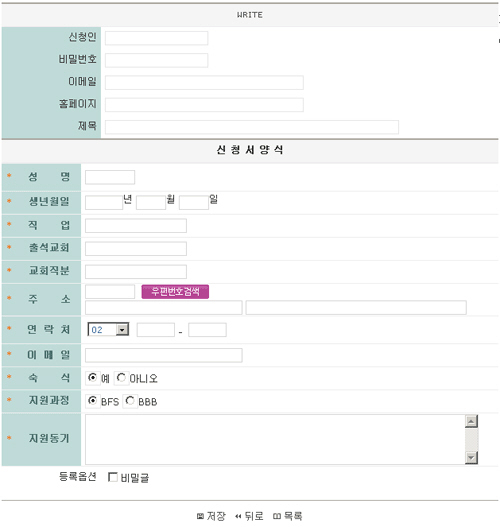The image size is (500, 527).
Task: Click the 지원동기 text area
Action: coord(275,440)
